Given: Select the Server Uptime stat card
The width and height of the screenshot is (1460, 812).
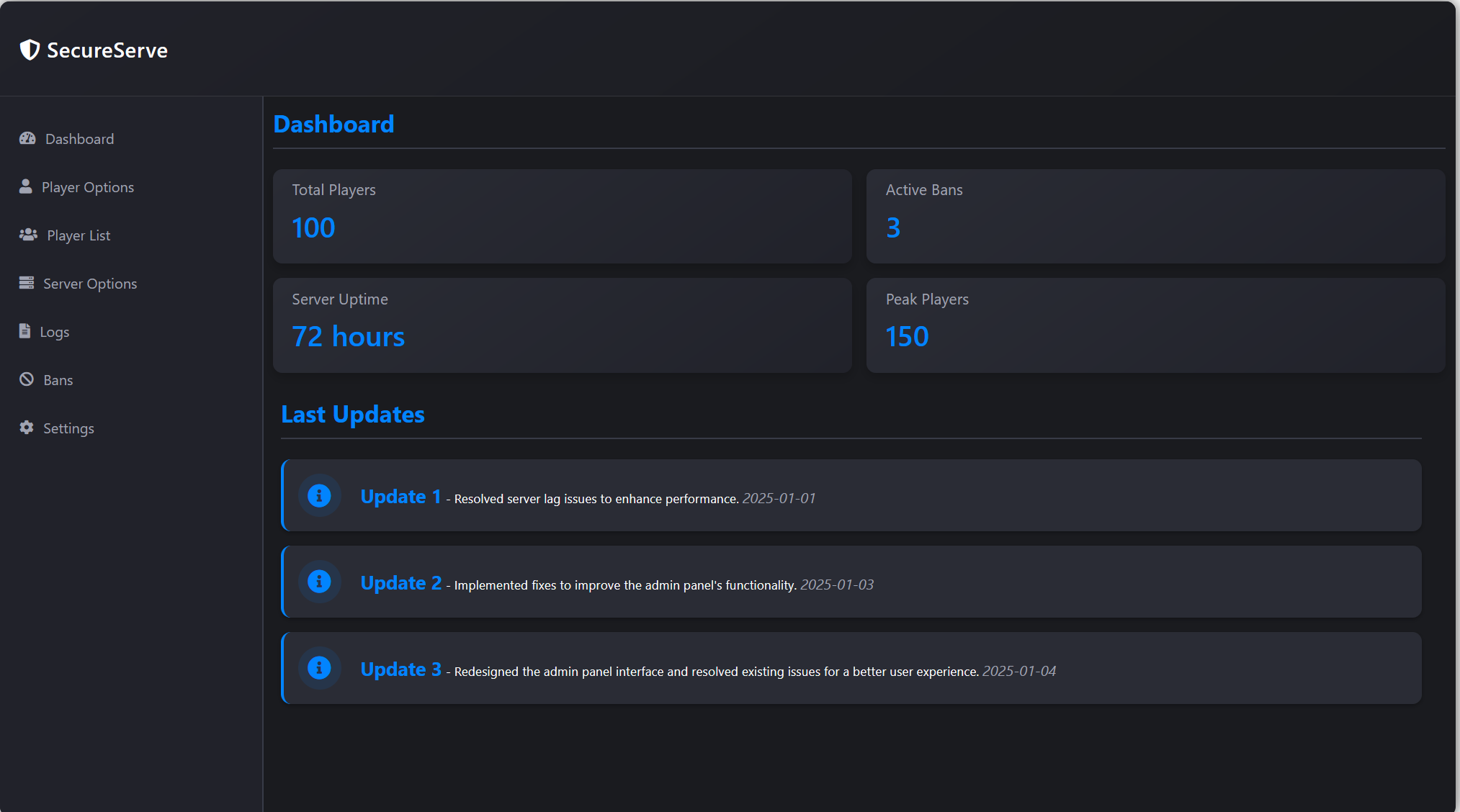Looking at the screenshot, I should 562,325.
